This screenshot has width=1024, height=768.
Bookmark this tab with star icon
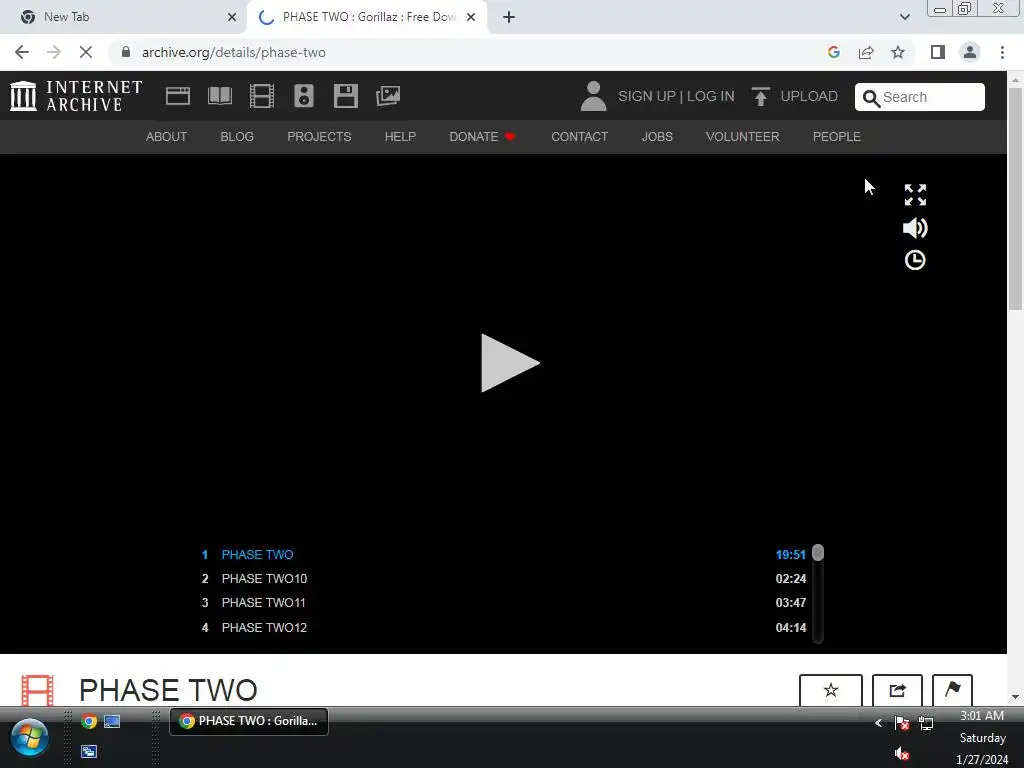pyautogui.click(x=898, y=52)
